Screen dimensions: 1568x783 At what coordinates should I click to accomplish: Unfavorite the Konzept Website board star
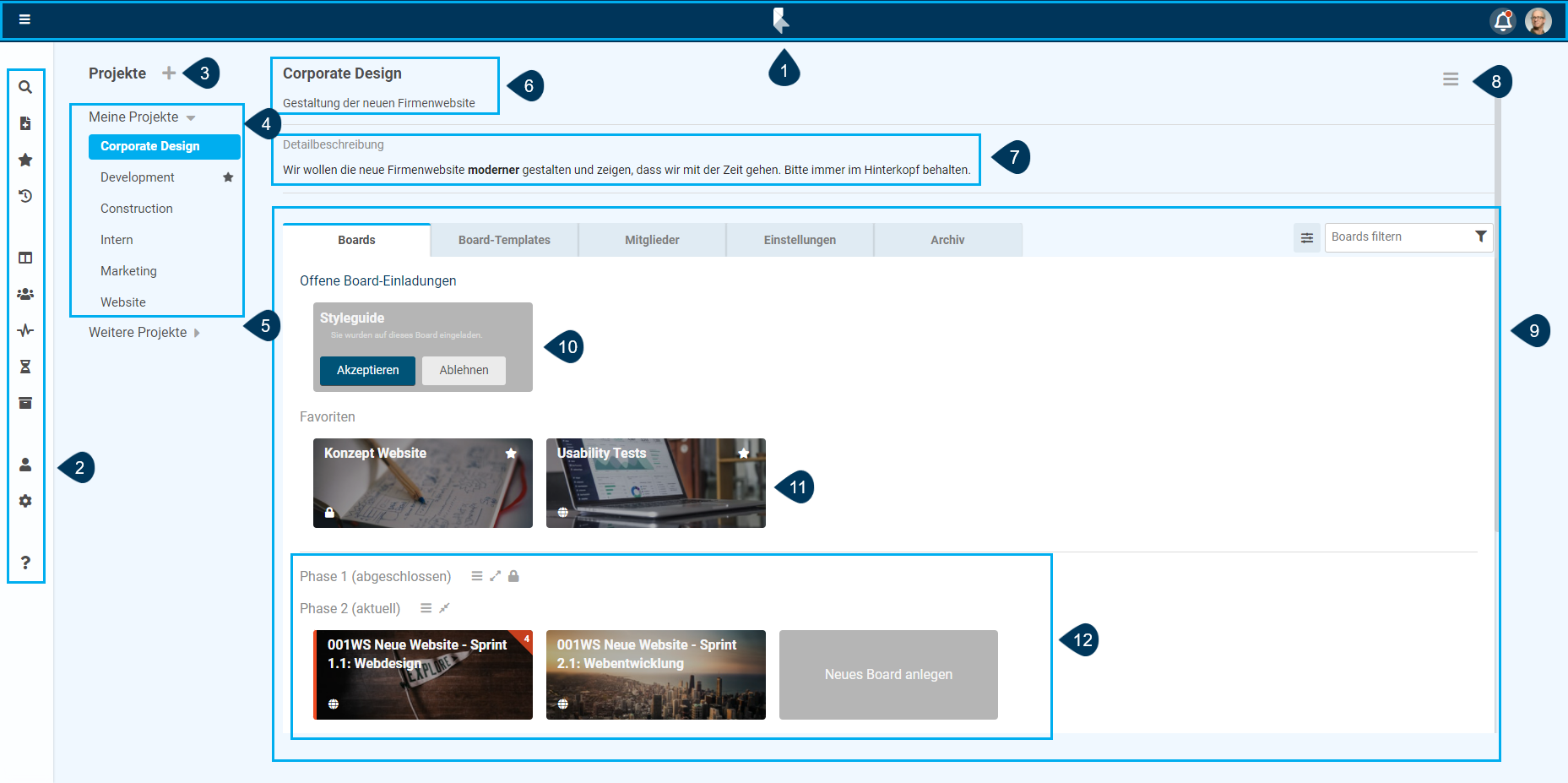click(x=511, y=454)
